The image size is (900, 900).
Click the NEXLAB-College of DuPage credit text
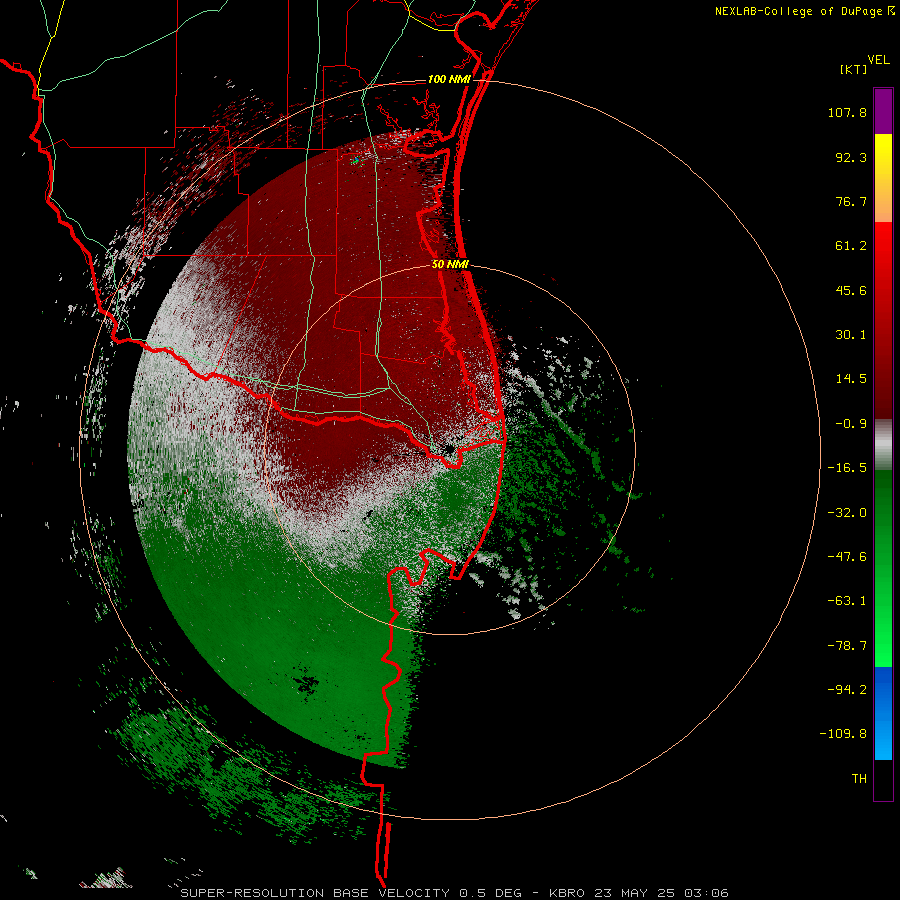799,11
